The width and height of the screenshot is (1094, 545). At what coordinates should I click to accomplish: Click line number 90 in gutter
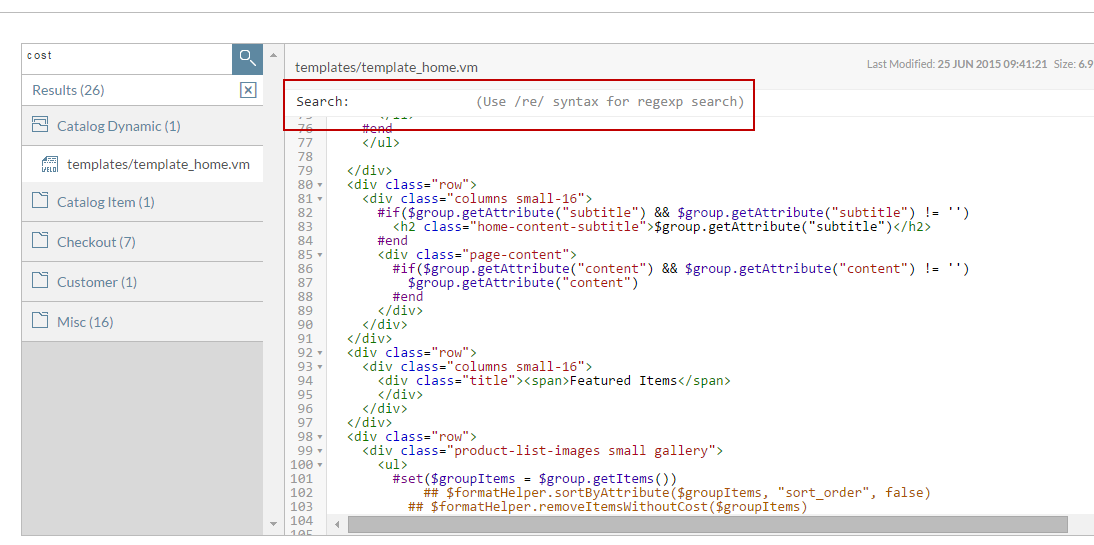[x=304, y=324]
